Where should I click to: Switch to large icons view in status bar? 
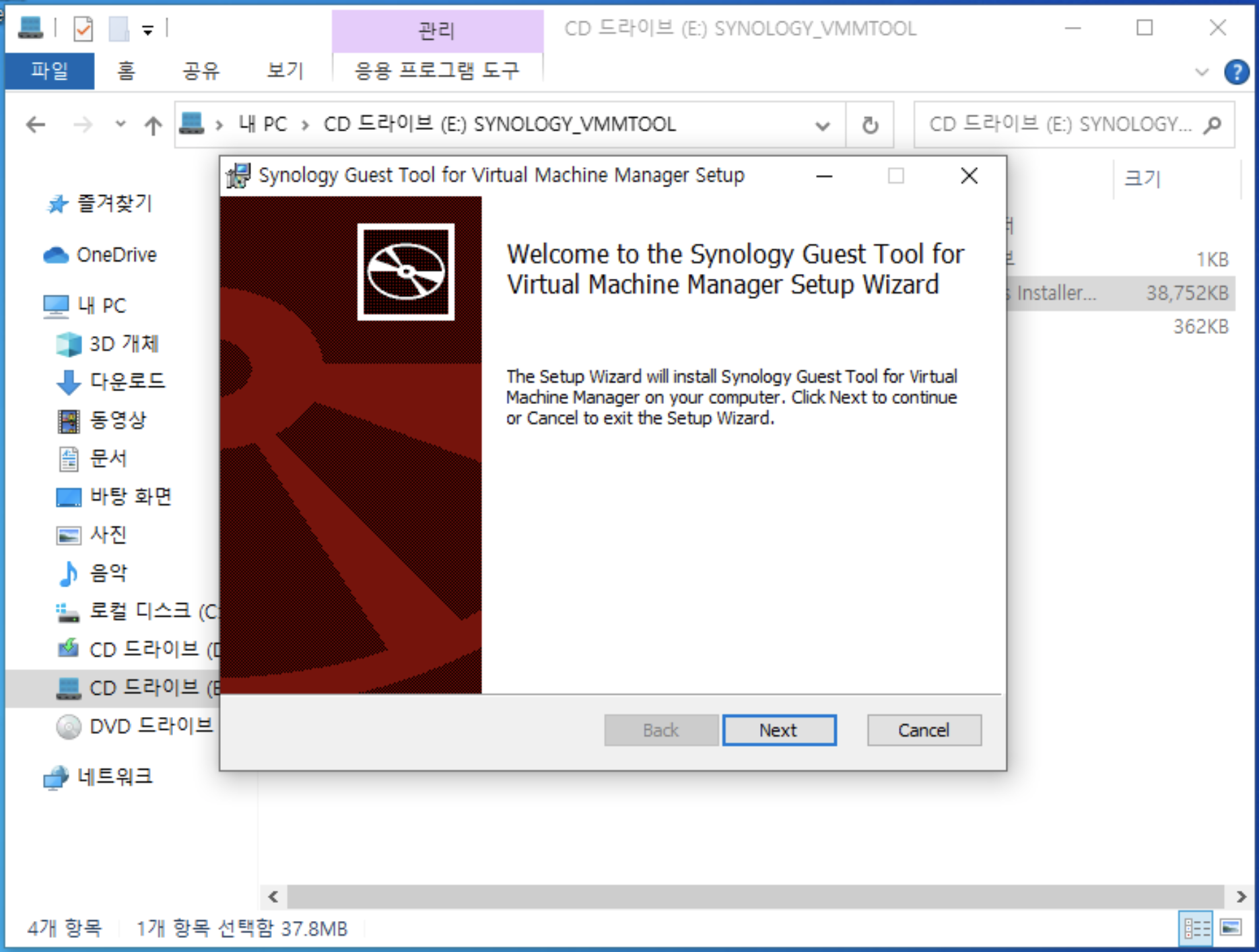[1231, 928]
